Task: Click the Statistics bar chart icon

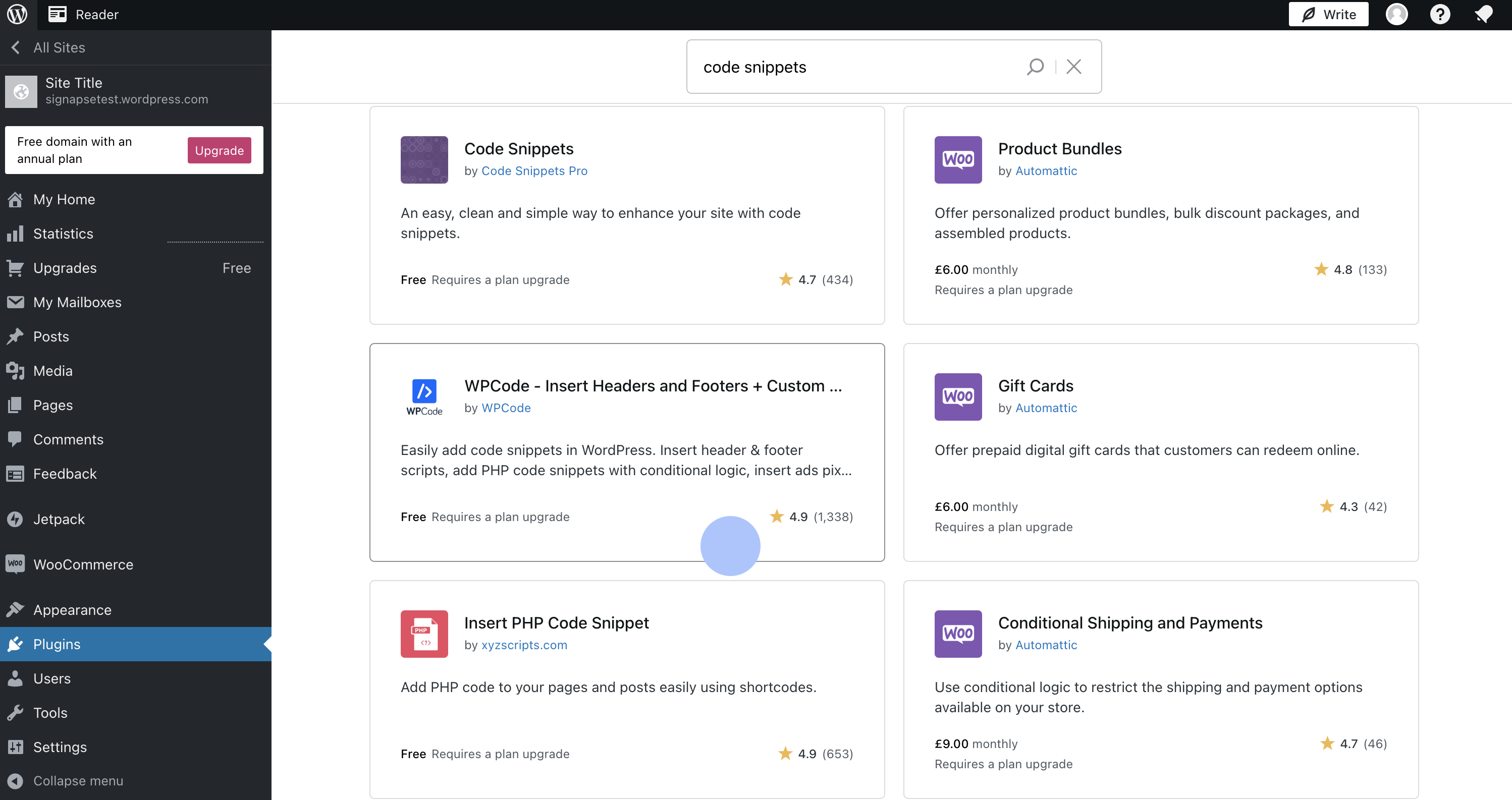Action: [15, 234]
